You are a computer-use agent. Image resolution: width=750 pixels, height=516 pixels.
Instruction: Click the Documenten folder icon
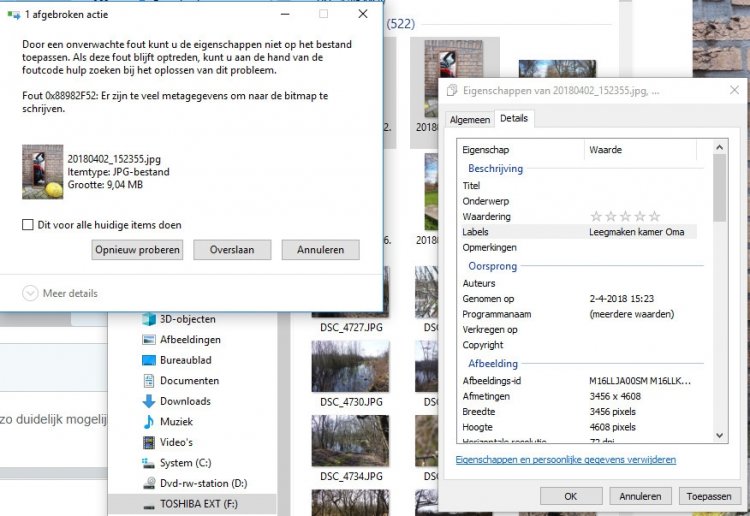pos(148,381)
